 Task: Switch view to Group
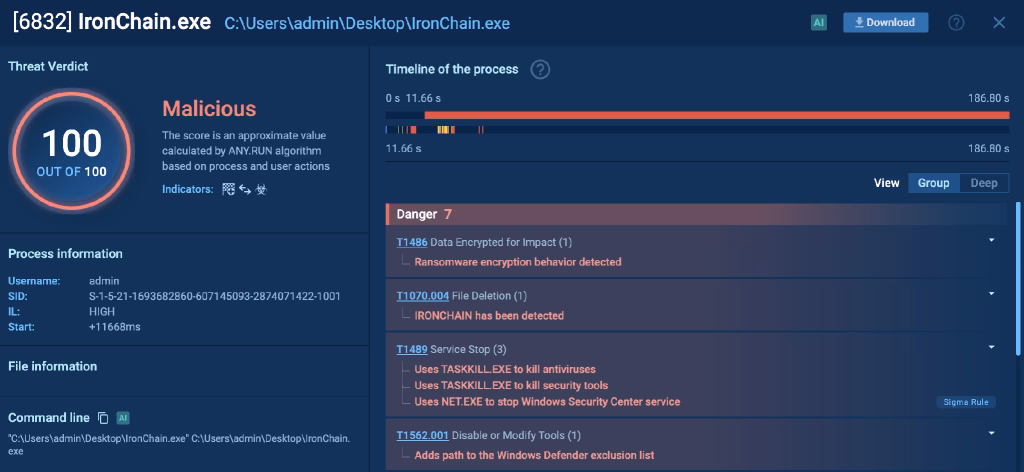tap(934, 183)
